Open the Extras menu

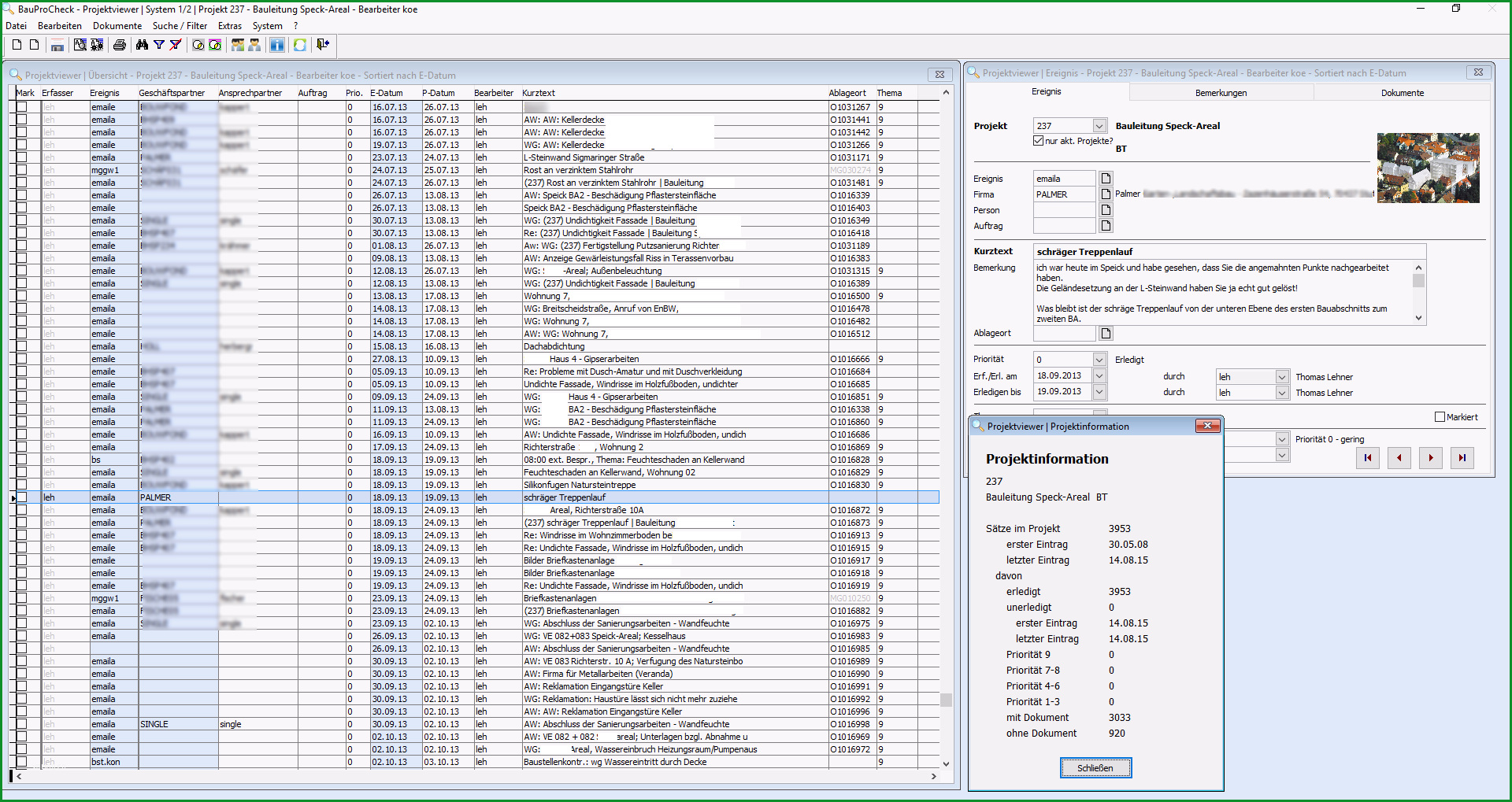(x=230, y=26)
